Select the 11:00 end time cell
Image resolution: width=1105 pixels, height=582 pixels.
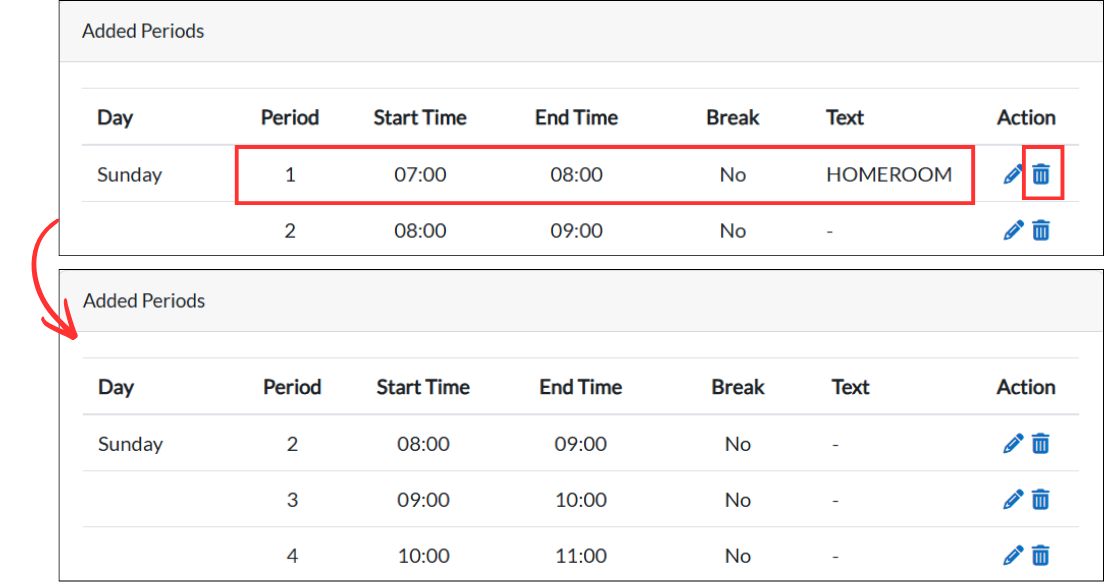point(581,556)
